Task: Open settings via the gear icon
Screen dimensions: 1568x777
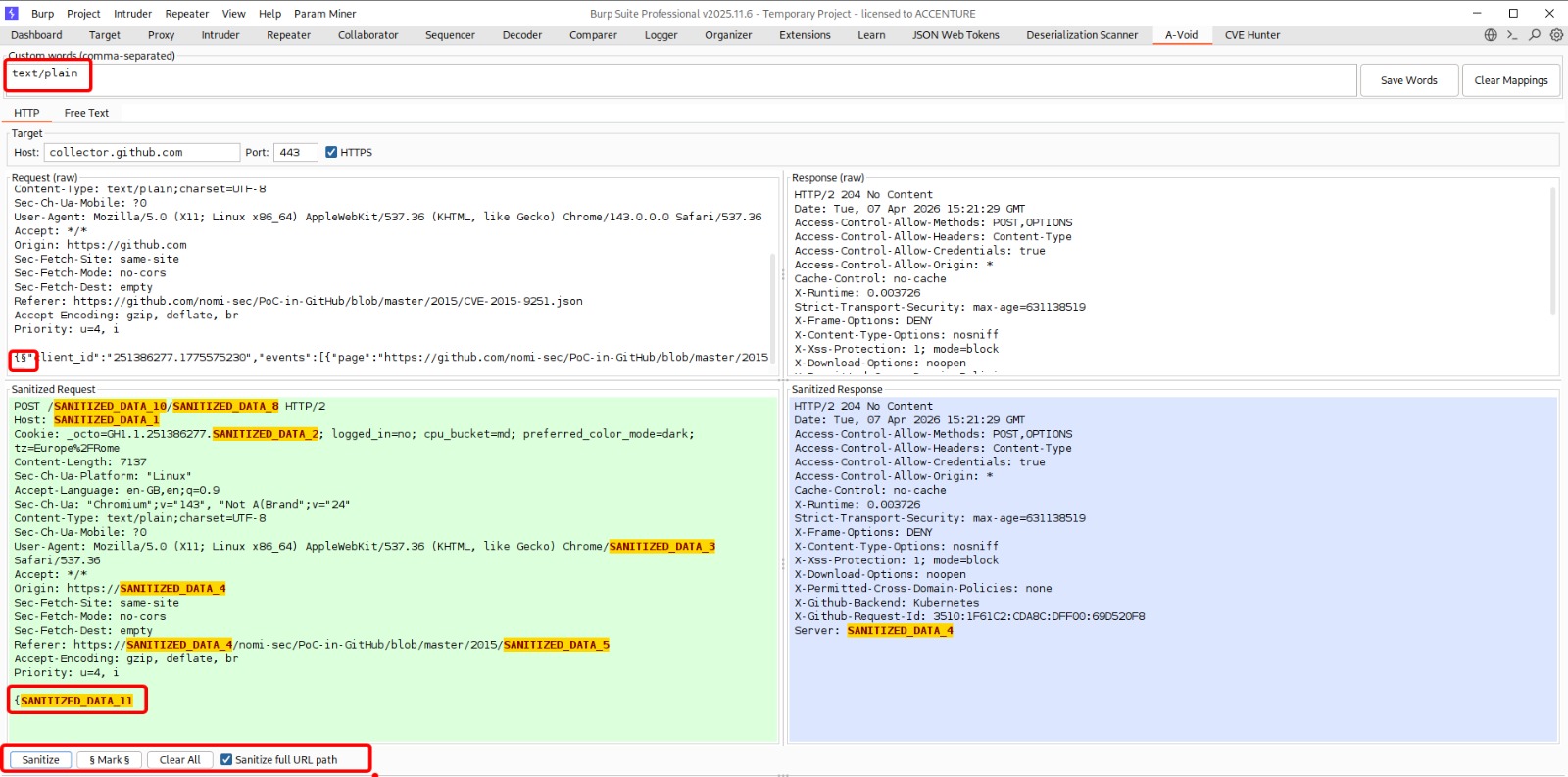Action: [1556, 35]
